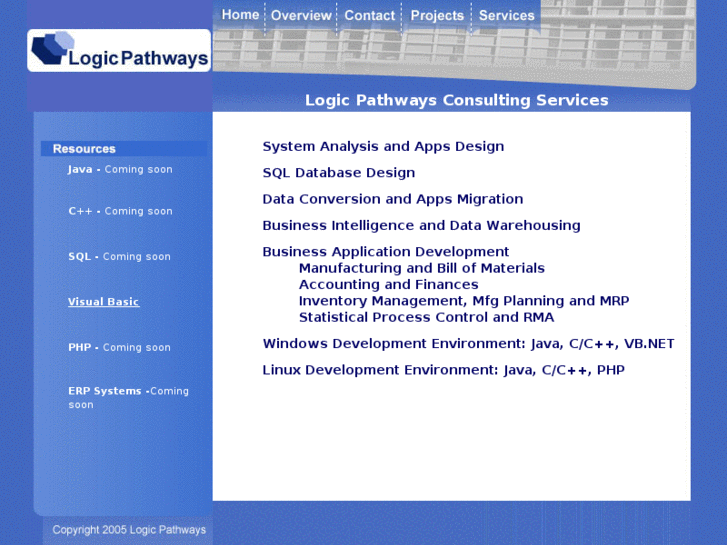Click Business Intelligence and Data Warehousing
Viewport: 727px width, 545px height.
click(x=421, y=226)
